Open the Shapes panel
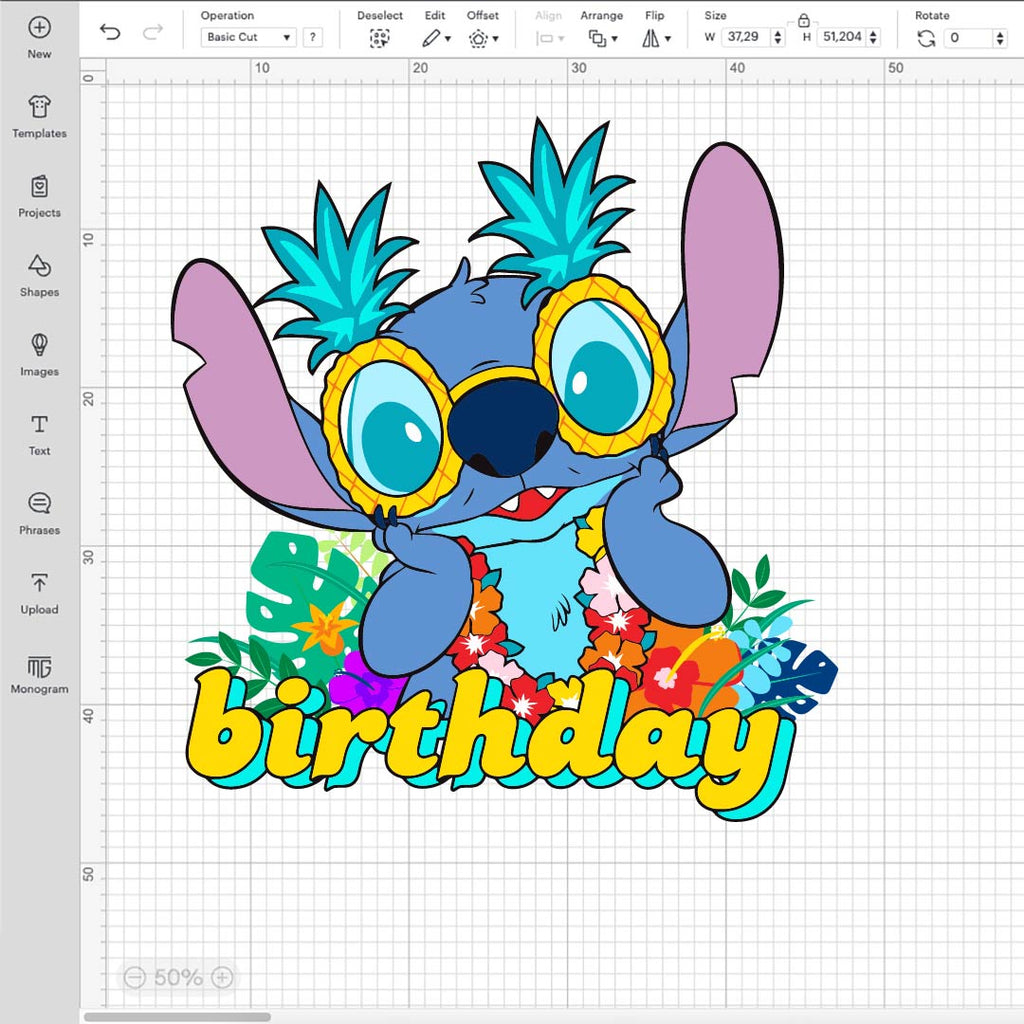 tap(39, 267)
